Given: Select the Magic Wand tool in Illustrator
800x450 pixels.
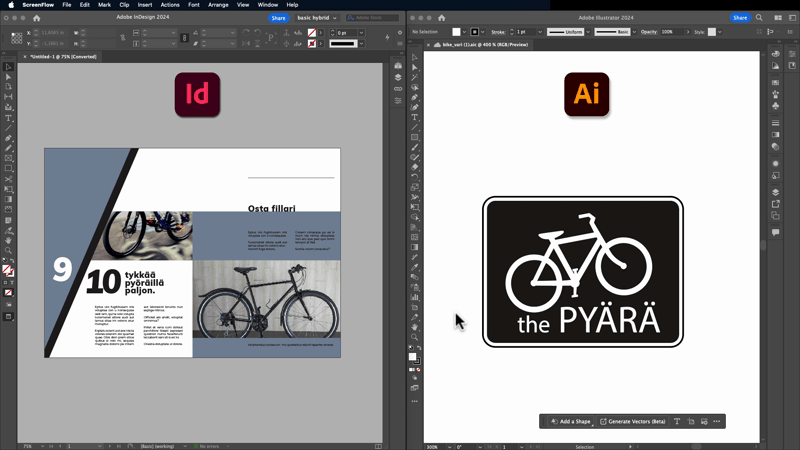Looking at the screenshot, I should point(415,77).
